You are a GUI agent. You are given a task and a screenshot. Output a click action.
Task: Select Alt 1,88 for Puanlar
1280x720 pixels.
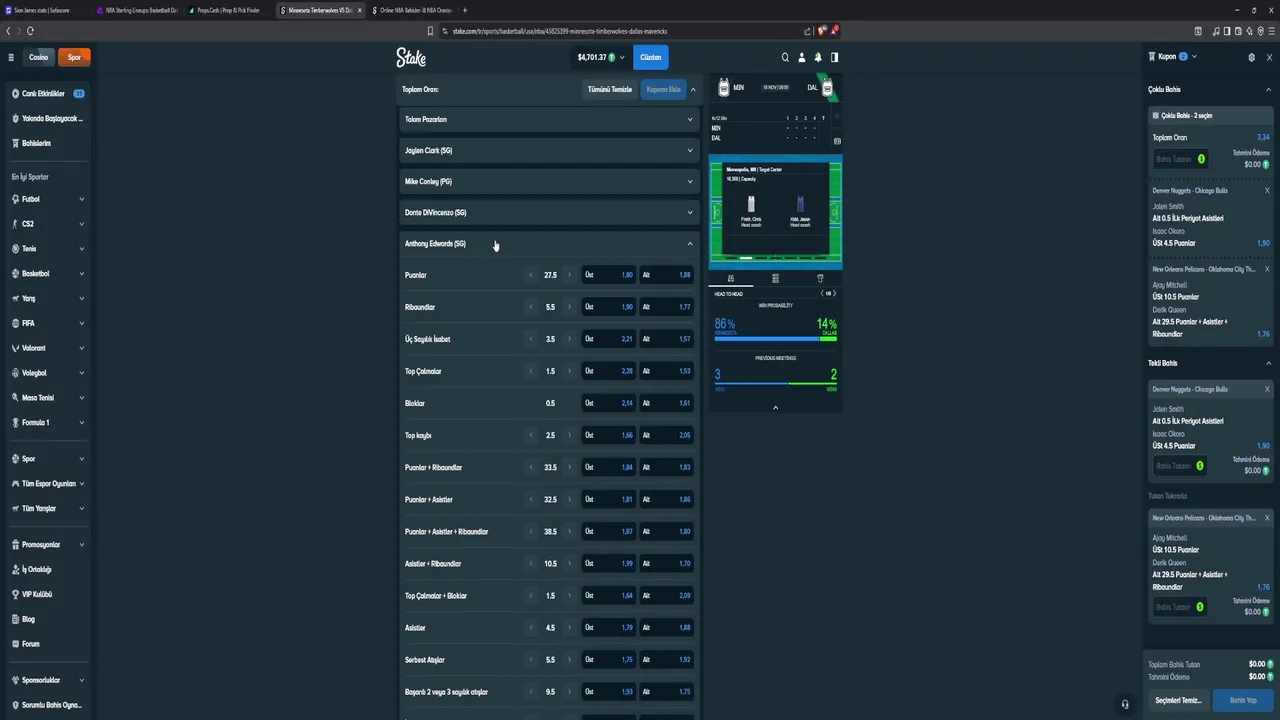[666, 275]
